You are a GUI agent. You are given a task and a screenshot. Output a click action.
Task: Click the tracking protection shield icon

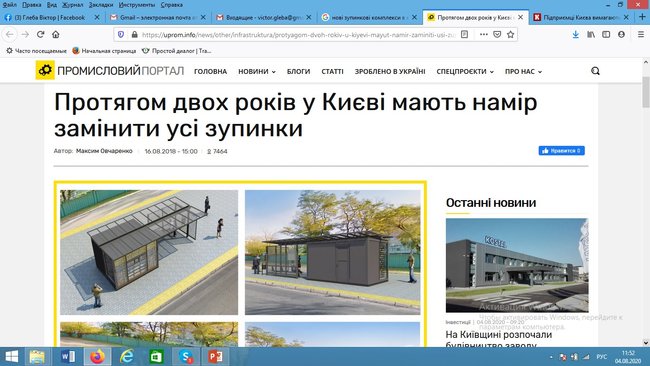121,34
